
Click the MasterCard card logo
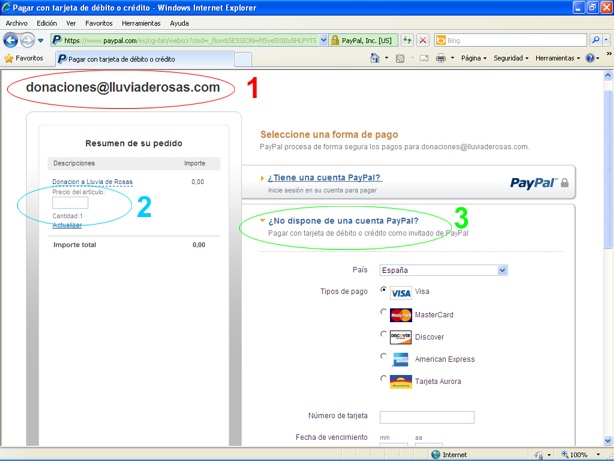coord(401,315)
